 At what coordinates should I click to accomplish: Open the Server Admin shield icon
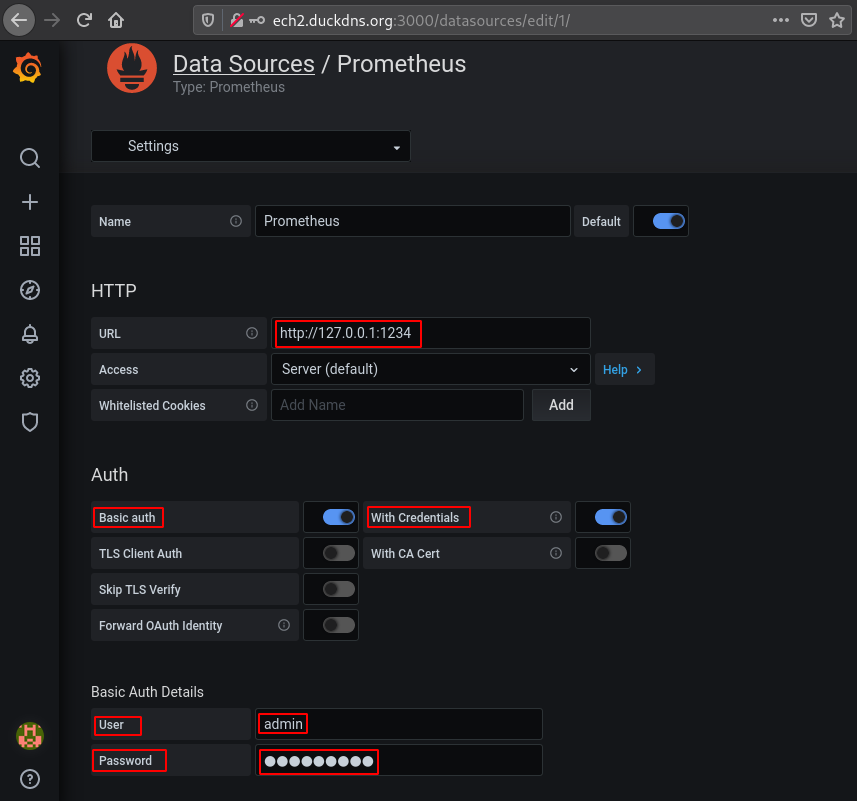tap(30, 422)
